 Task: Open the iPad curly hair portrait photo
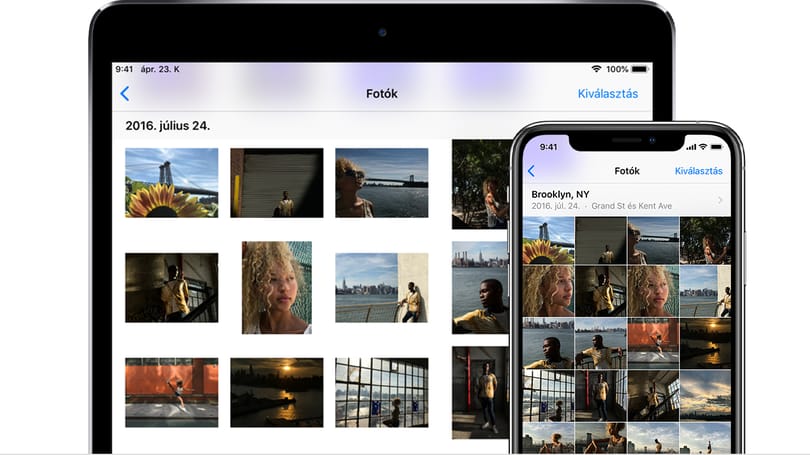click(x=277, y=288)
